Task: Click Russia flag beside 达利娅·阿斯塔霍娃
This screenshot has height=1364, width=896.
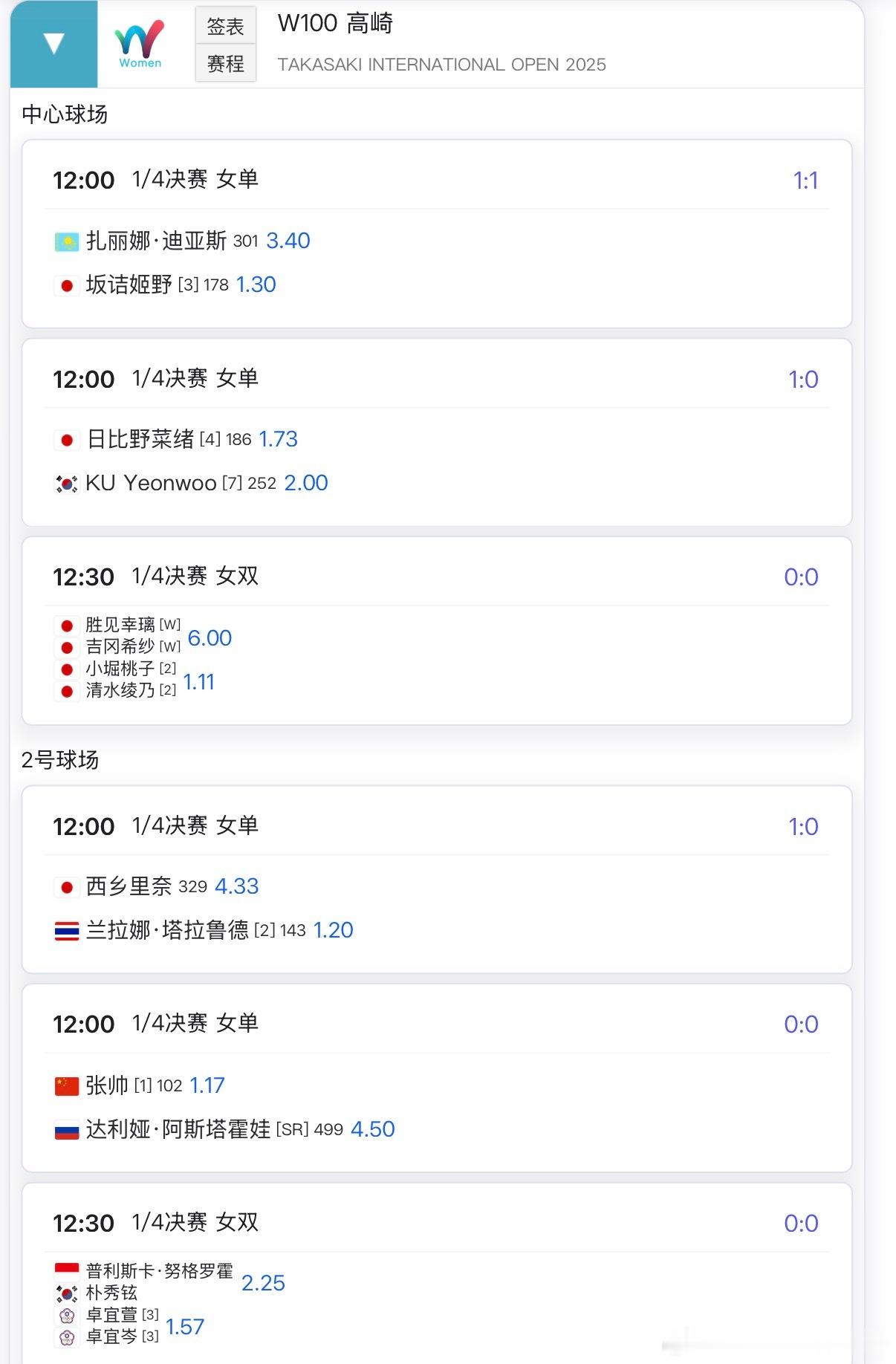Action: coord(67,1130)
